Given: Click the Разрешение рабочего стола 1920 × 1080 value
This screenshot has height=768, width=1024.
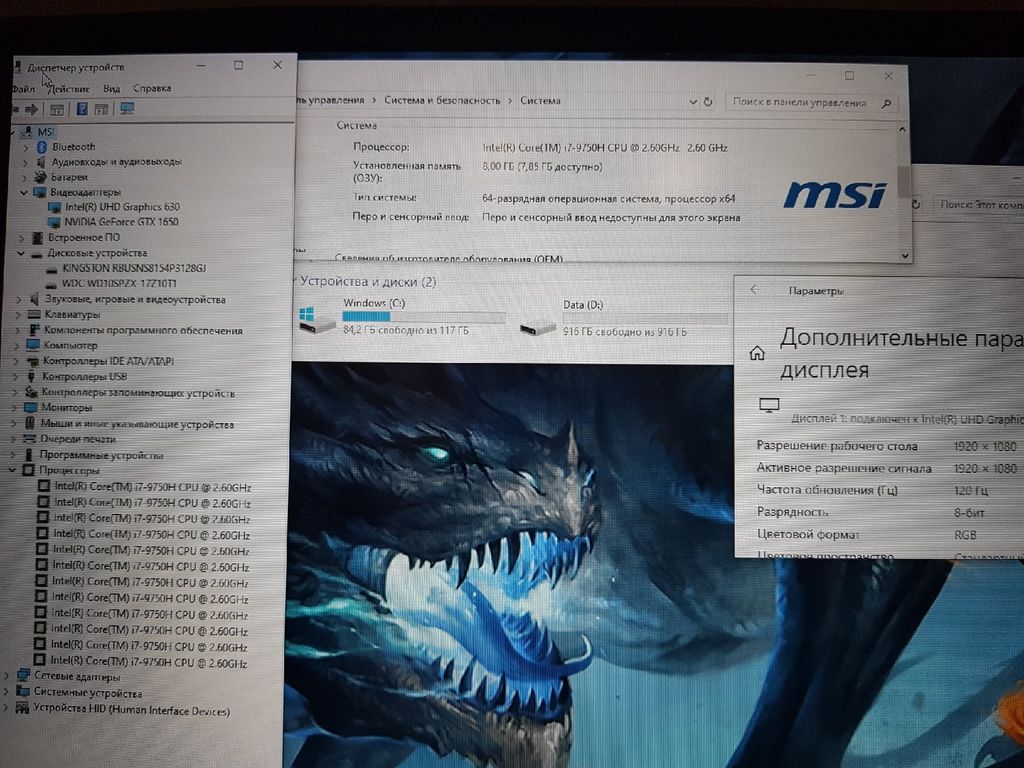Looking at the screenshot, I should pos(985,447).
